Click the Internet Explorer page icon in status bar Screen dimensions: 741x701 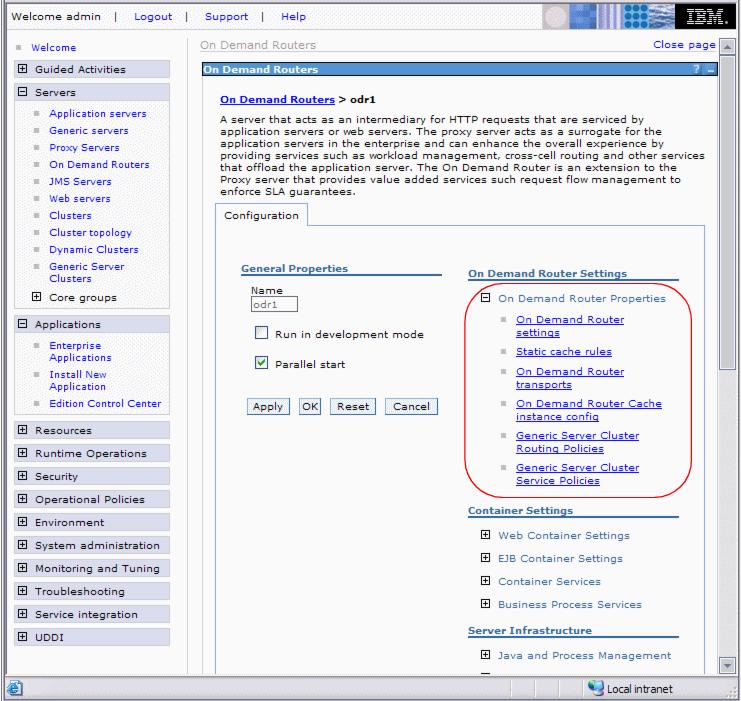[x=14, y=688]
